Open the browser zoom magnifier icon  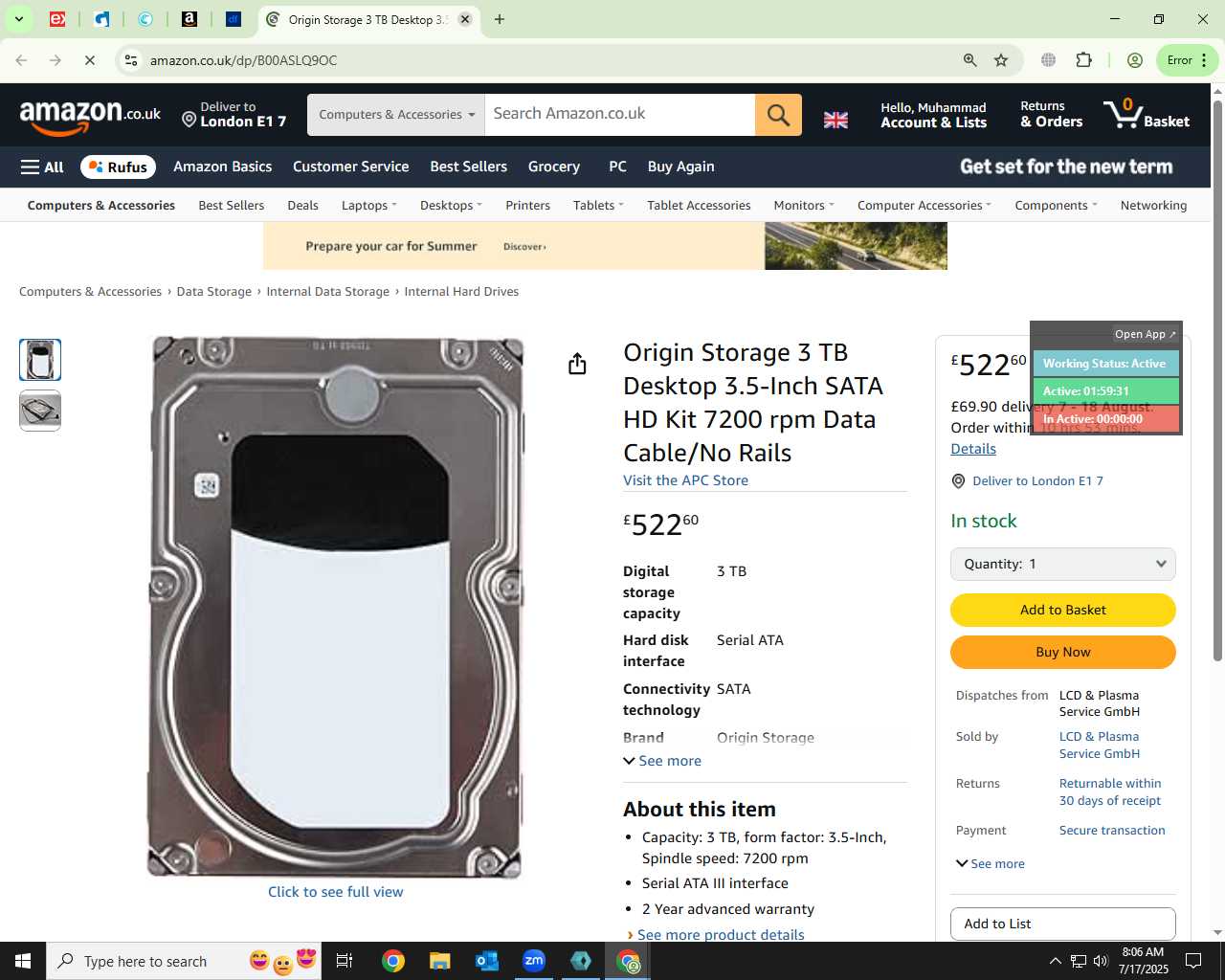tap(969, 60)
